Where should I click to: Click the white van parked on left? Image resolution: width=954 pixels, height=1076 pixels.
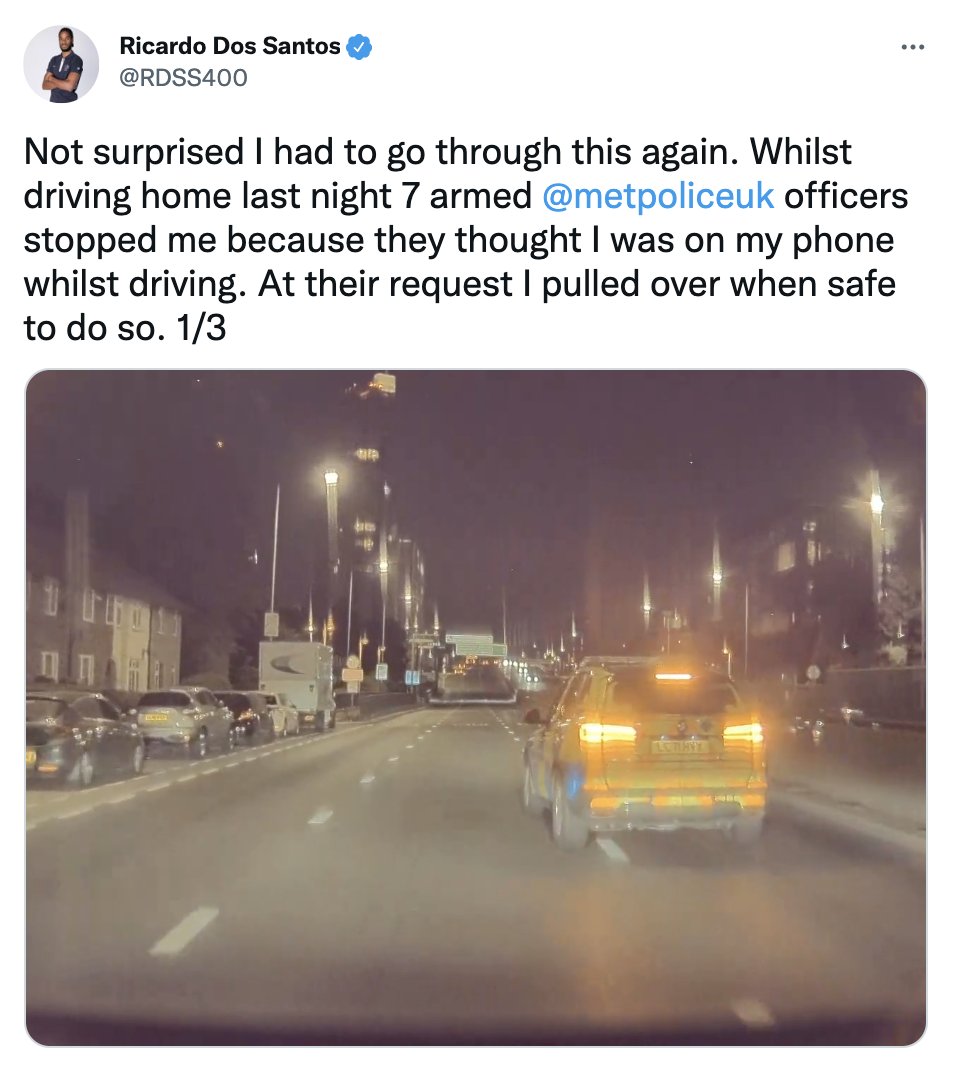pos(296,682)
